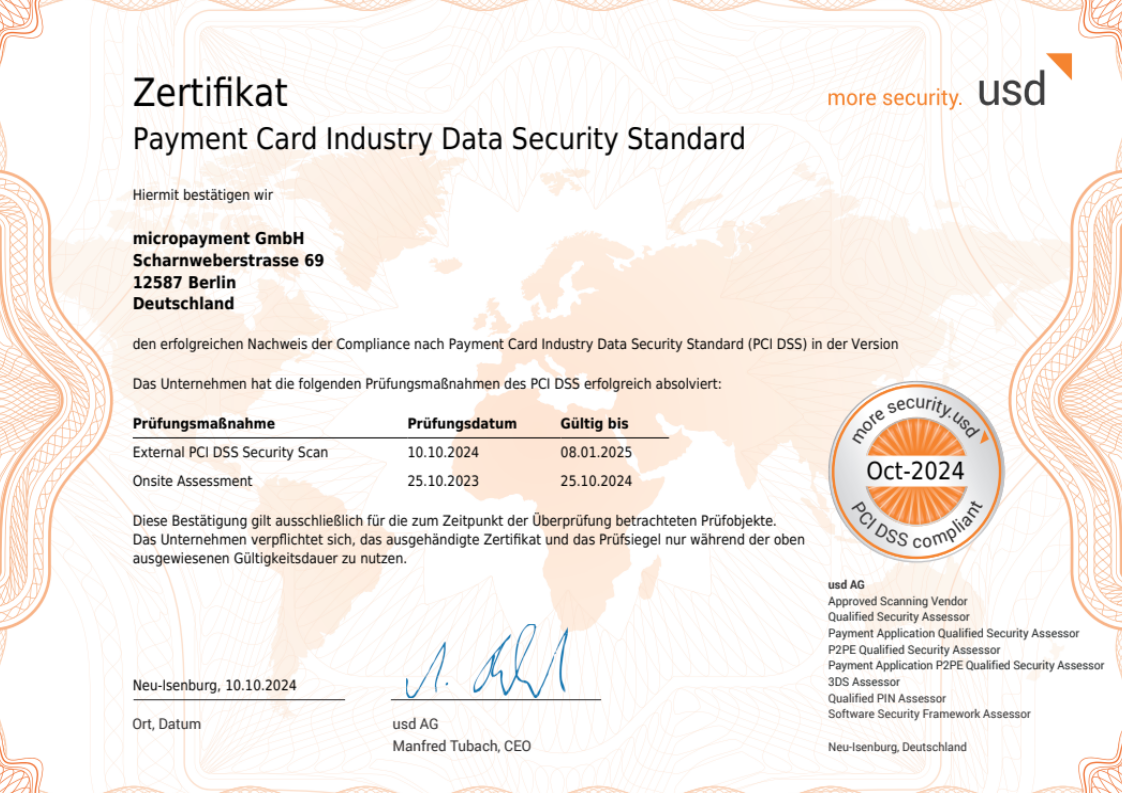The height and width of the screenshot is (793, 1122).
Task: Select the bold "Deutschland" address line
Action: [183, 303]
